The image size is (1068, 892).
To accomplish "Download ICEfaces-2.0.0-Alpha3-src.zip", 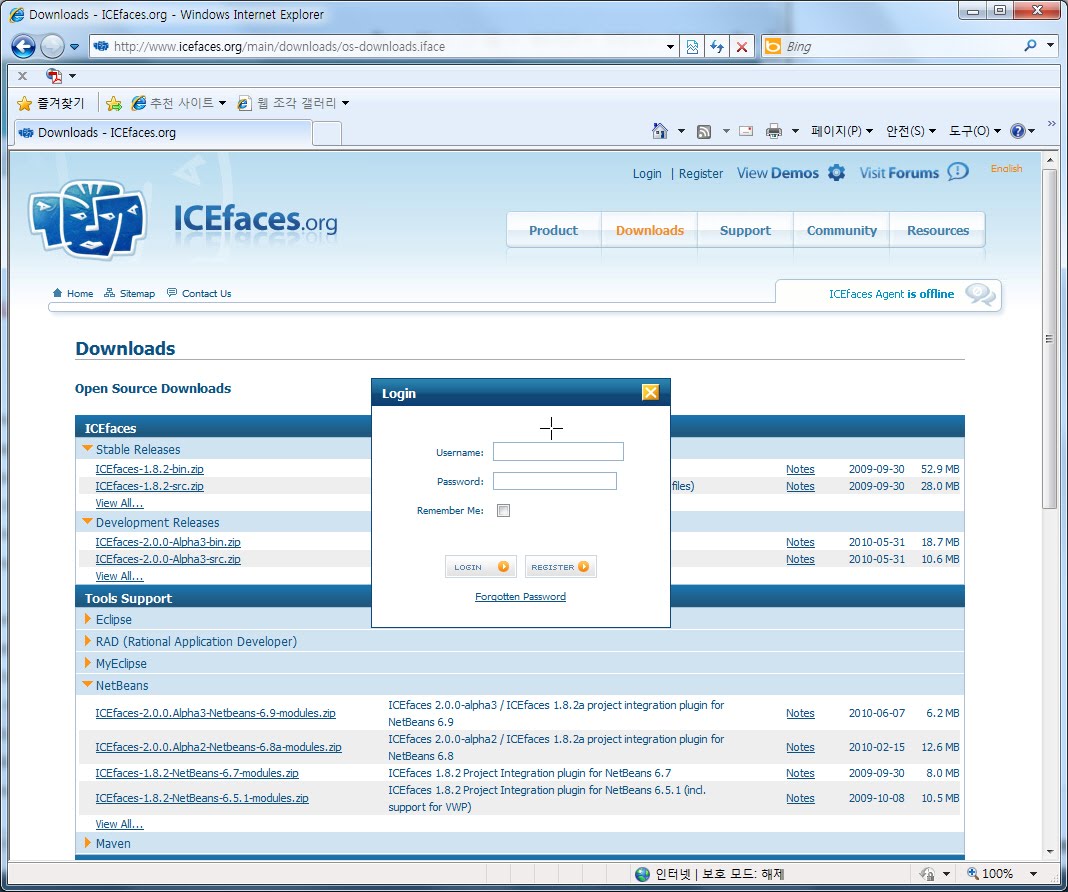I will pyautogui.click(x=168, y=559).
